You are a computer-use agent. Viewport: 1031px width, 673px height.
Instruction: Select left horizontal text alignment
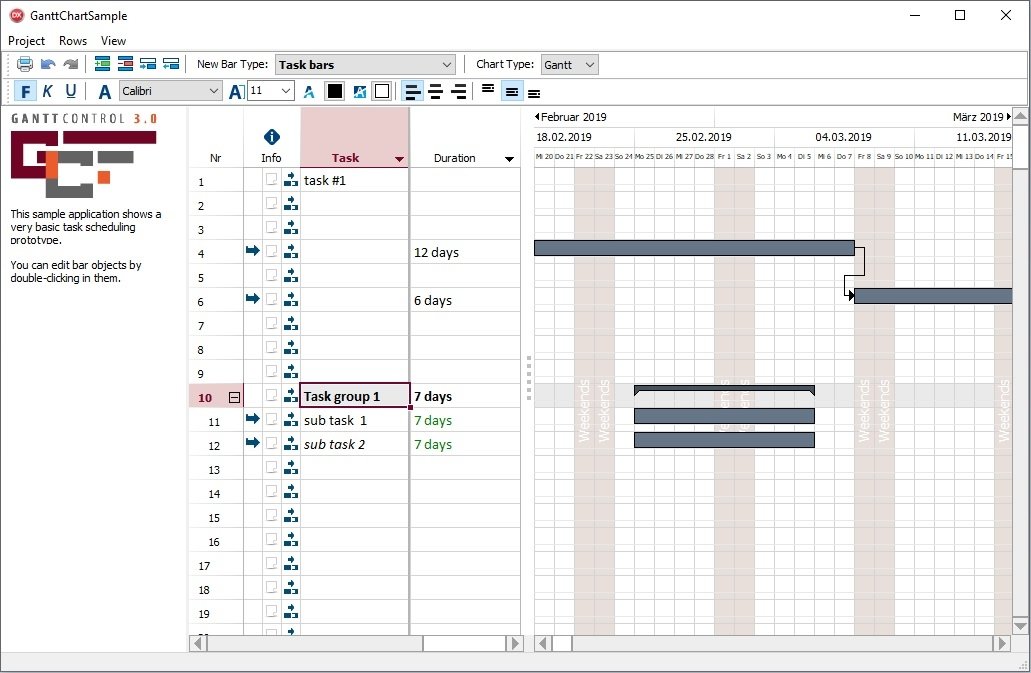point(412,91)
